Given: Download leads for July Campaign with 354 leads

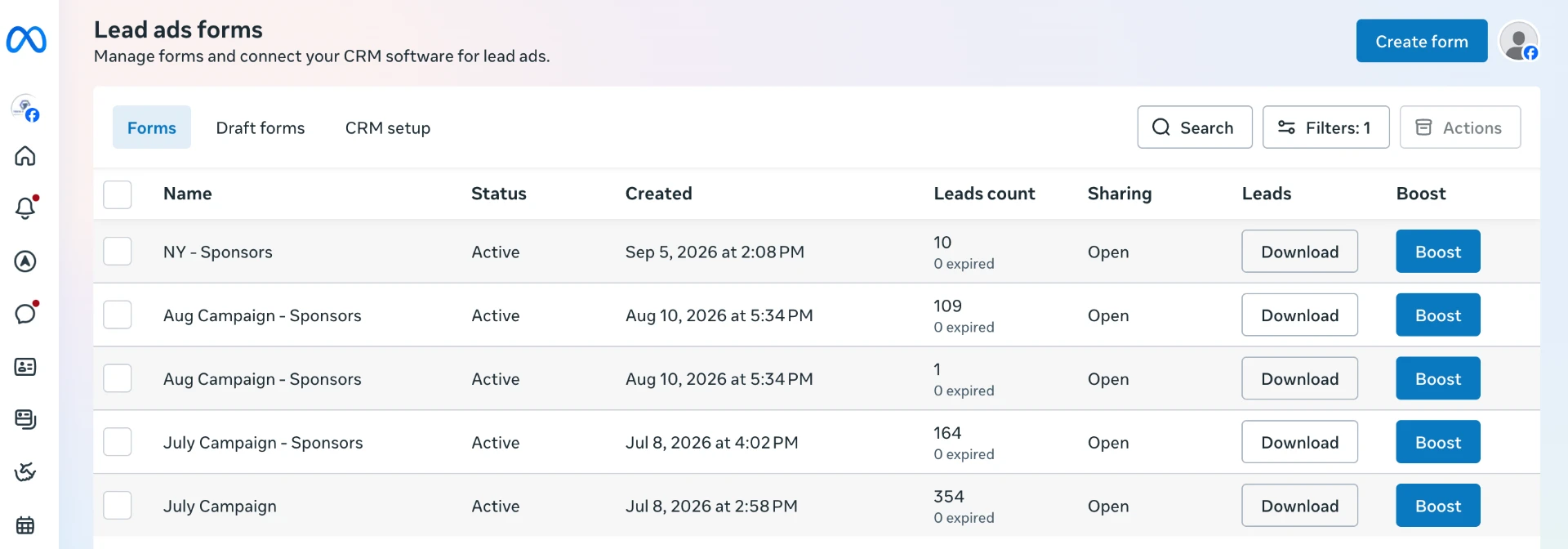Looking at the screenshot, I should [x=1300, y=506].
